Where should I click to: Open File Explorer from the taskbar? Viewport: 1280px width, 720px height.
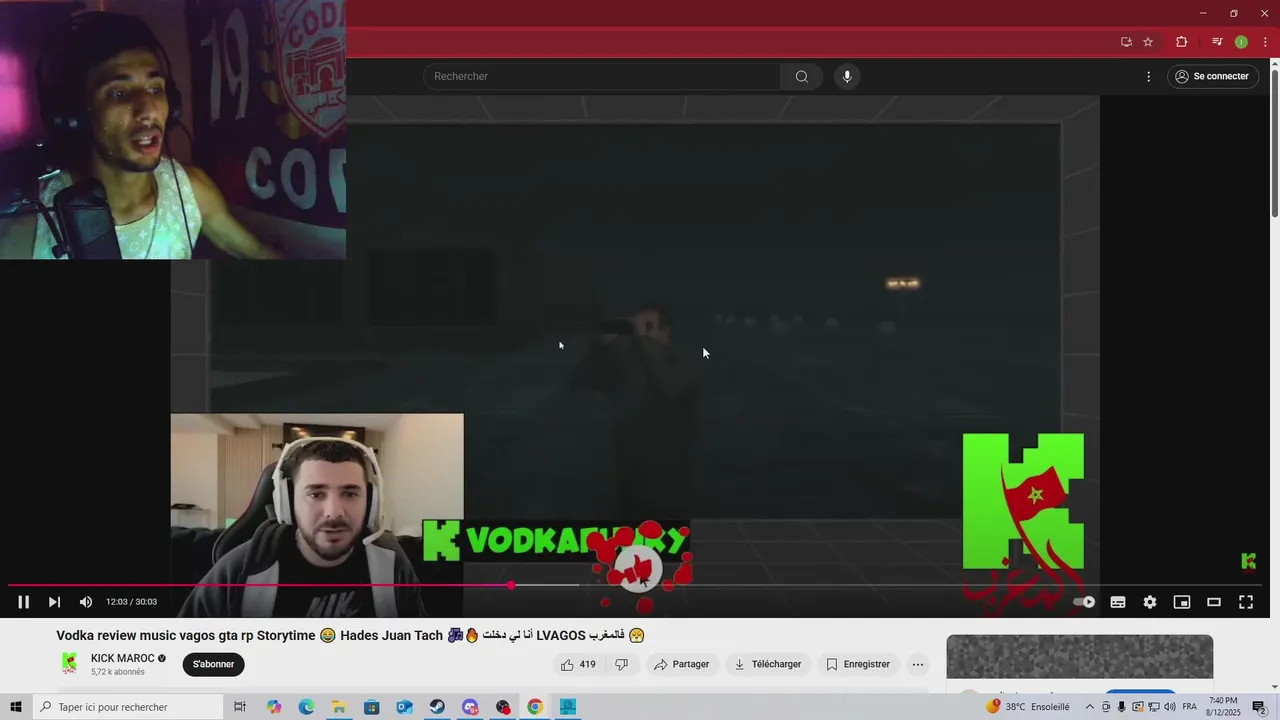(339, 707)
